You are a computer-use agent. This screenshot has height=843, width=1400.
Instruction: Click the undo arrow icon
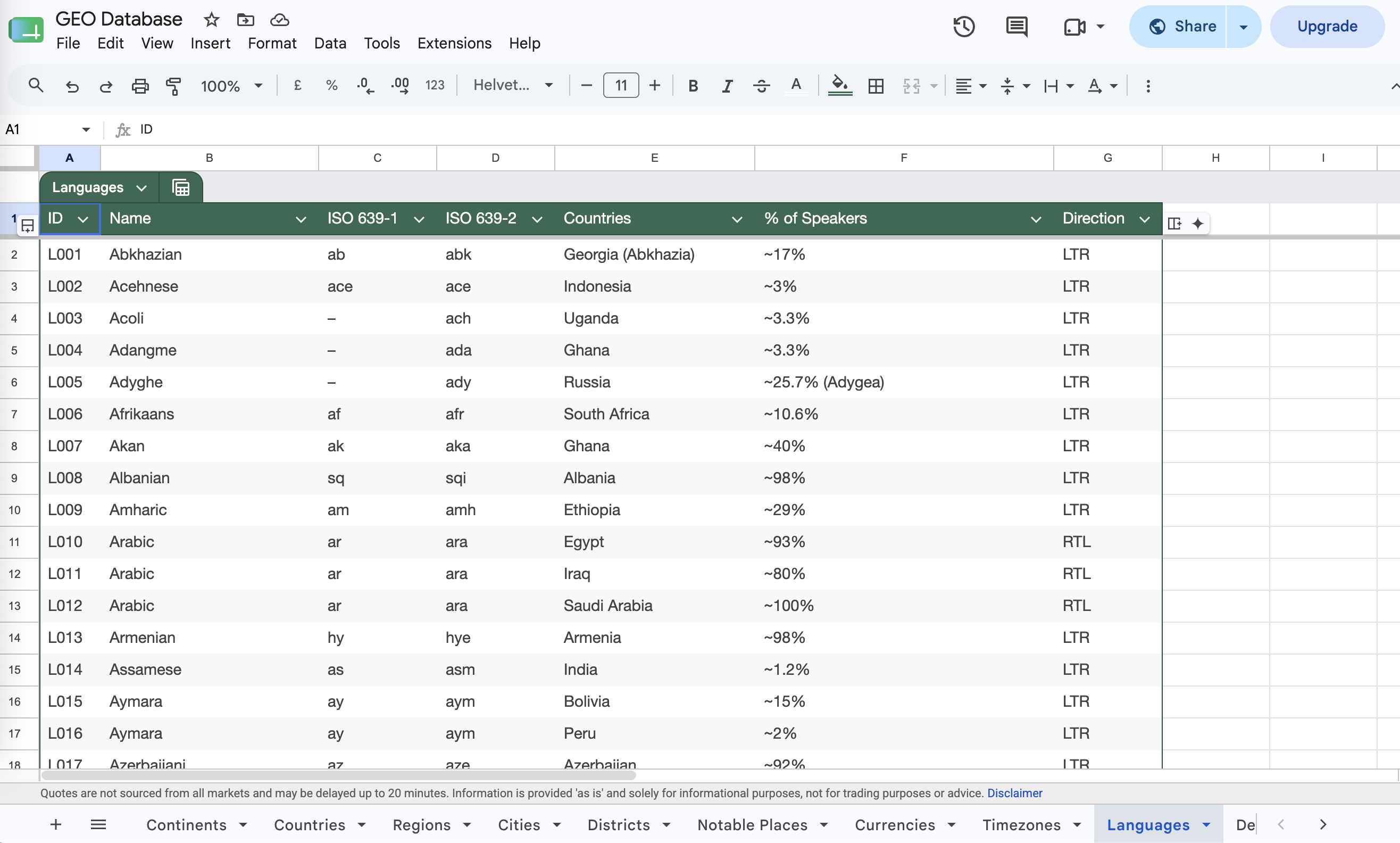pos(72,86)
